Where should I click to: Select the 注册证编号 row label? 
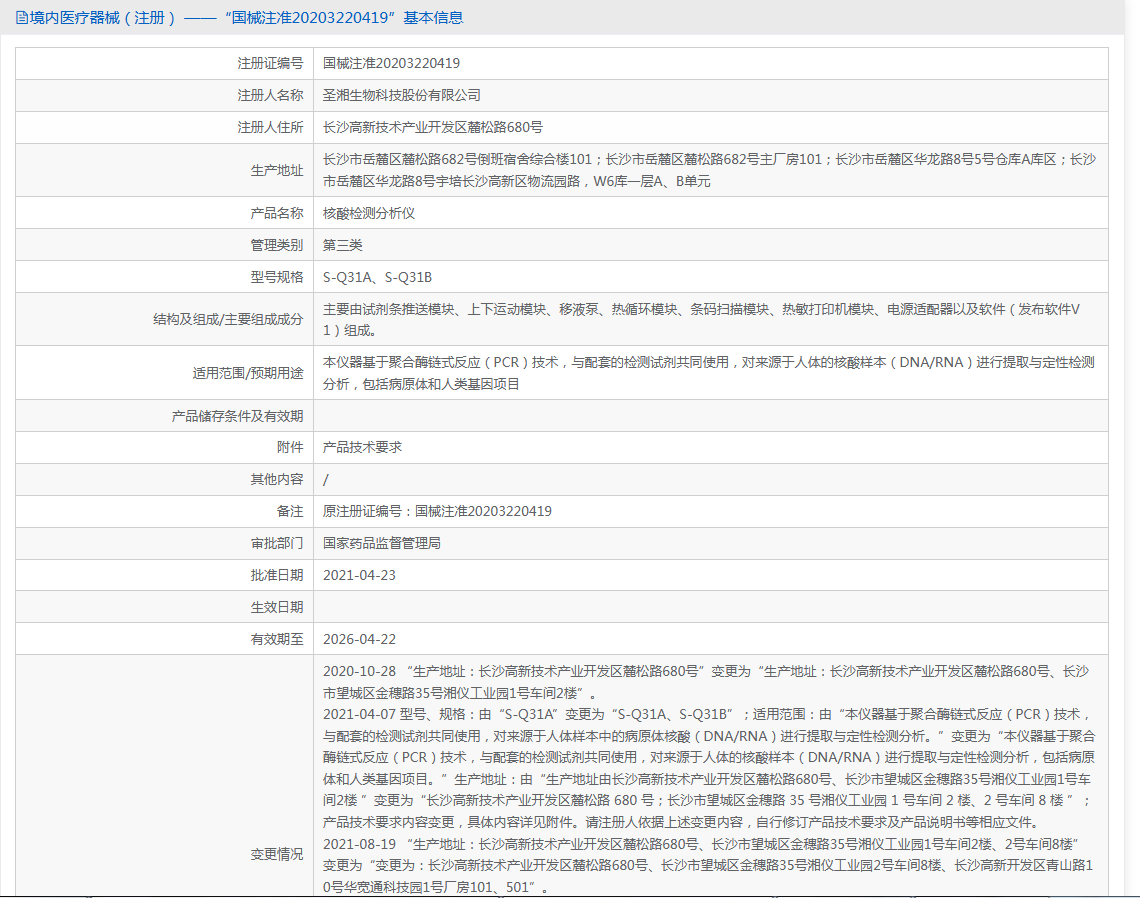[270, 63]
